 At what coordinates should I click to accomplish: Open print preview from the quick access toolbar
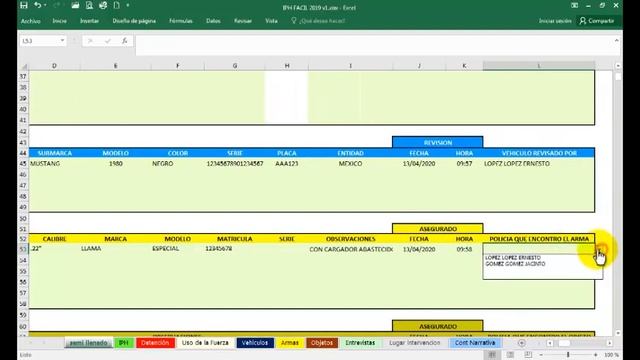(x=89, y=5)
